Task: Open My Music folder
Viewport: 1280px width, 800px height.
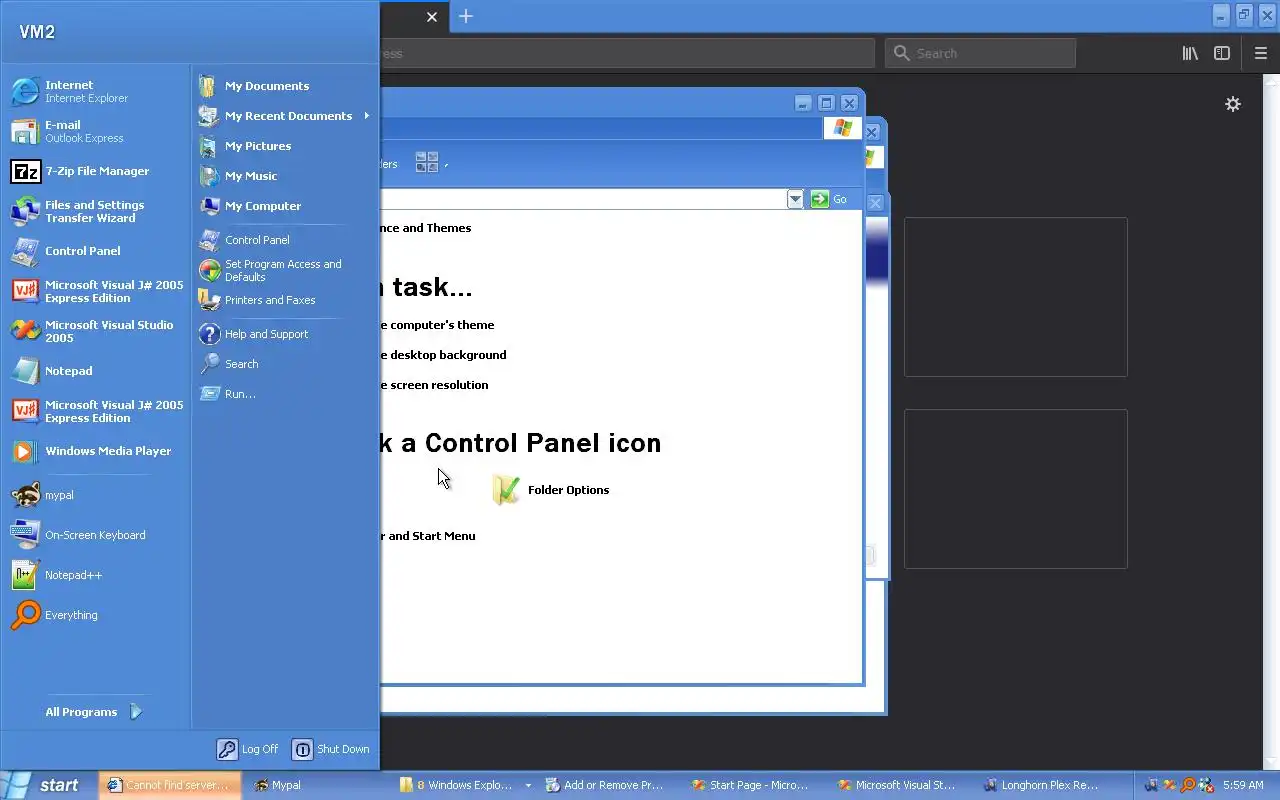Action: [285, 176]
